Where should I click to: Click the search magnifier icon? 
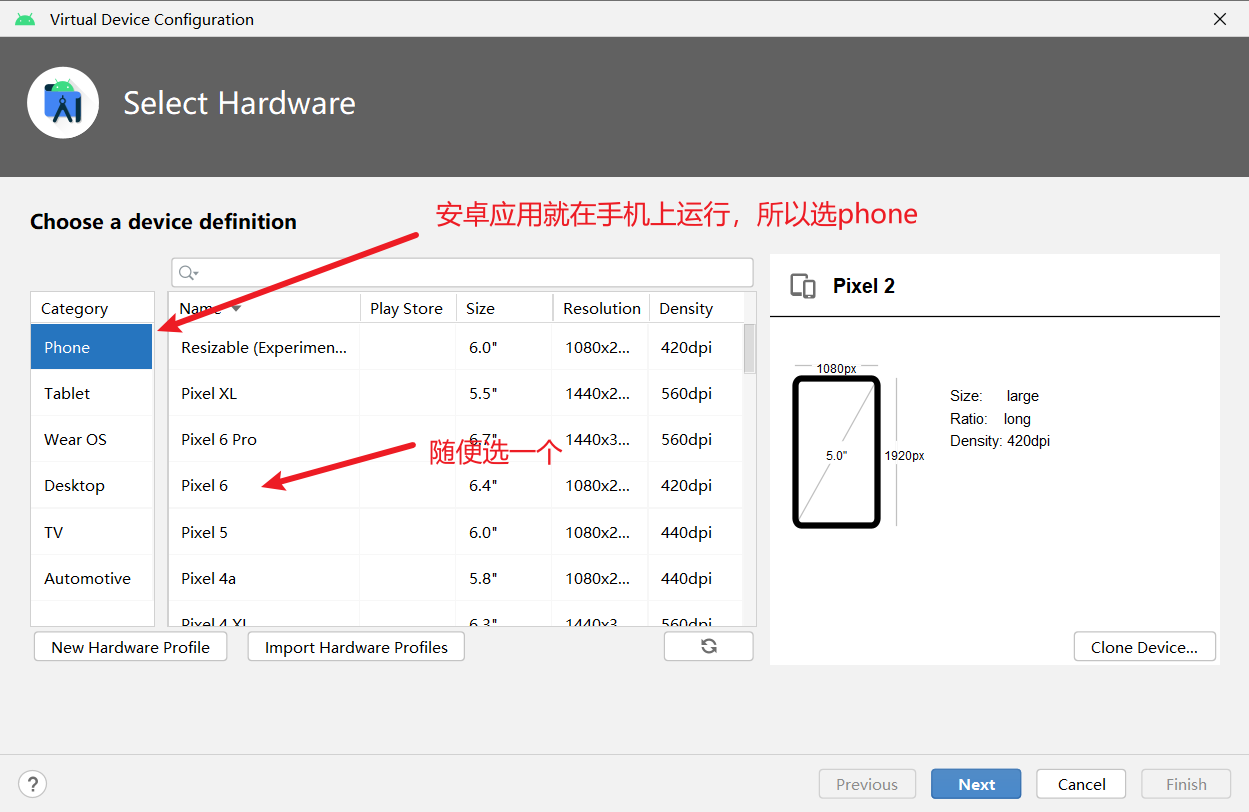188,273
